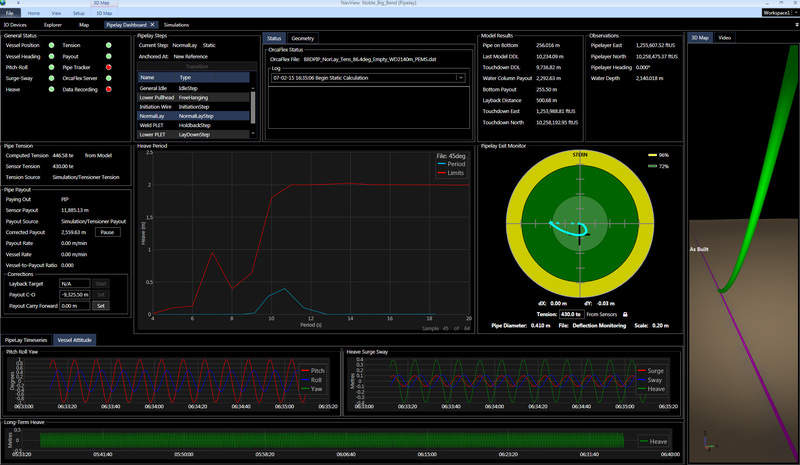Click the lock icon beside From Sensors
Viewport: 800px width, 465px height.
click(623, 314)
